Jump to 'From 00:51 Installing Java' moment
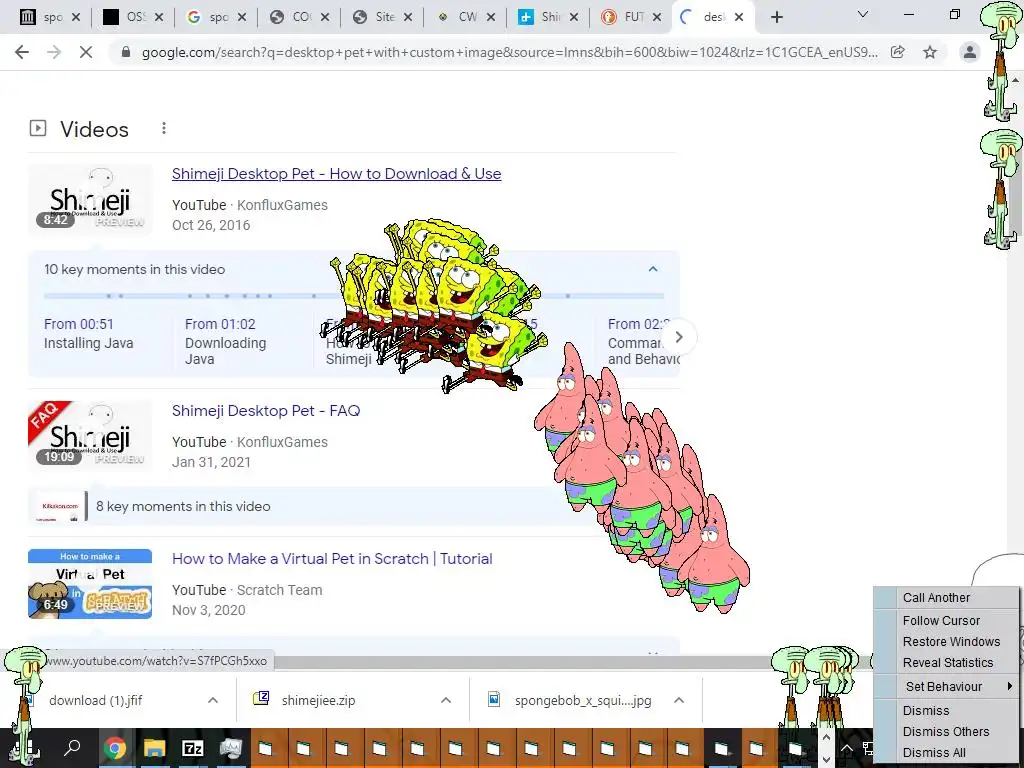 (88, 334)
